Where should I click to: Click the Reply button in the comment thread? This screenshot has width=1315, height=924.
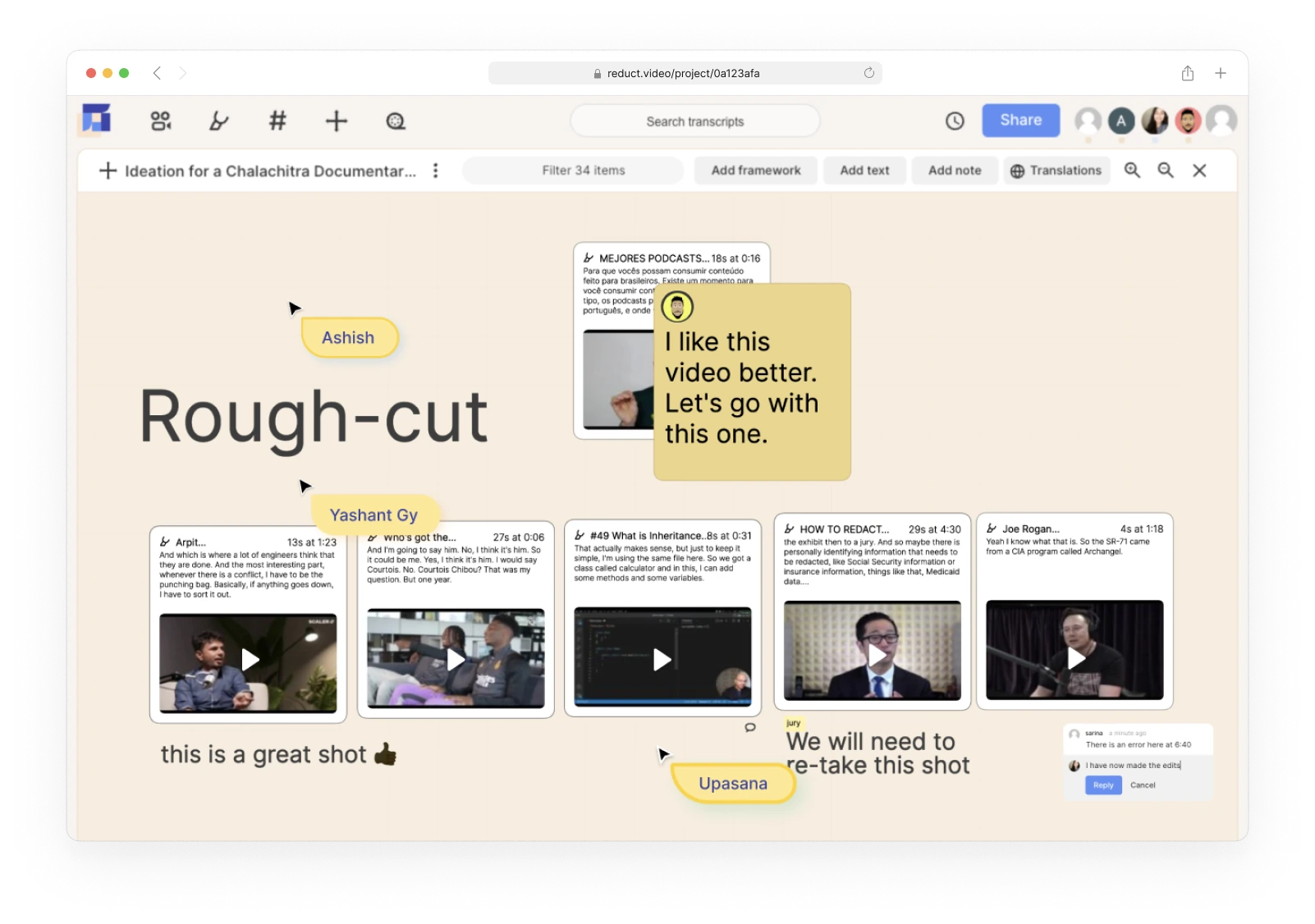tap(1103, 785)
